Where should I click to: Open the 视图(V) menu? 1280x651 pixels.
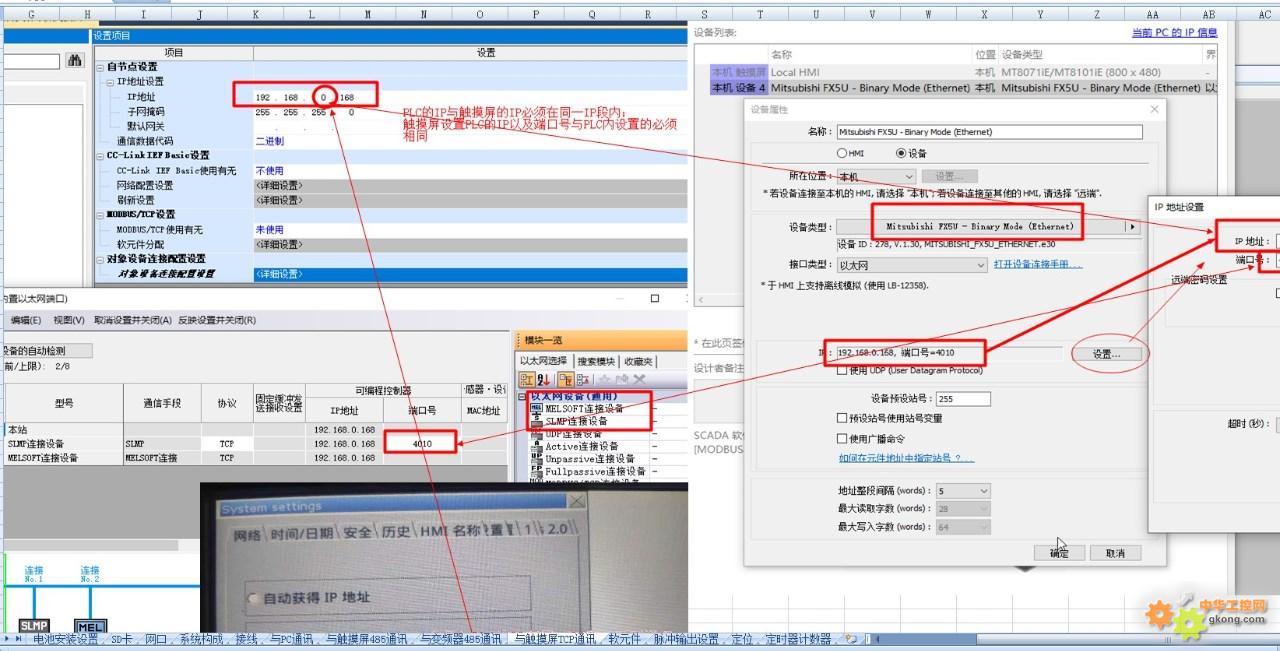coord(69,321)
